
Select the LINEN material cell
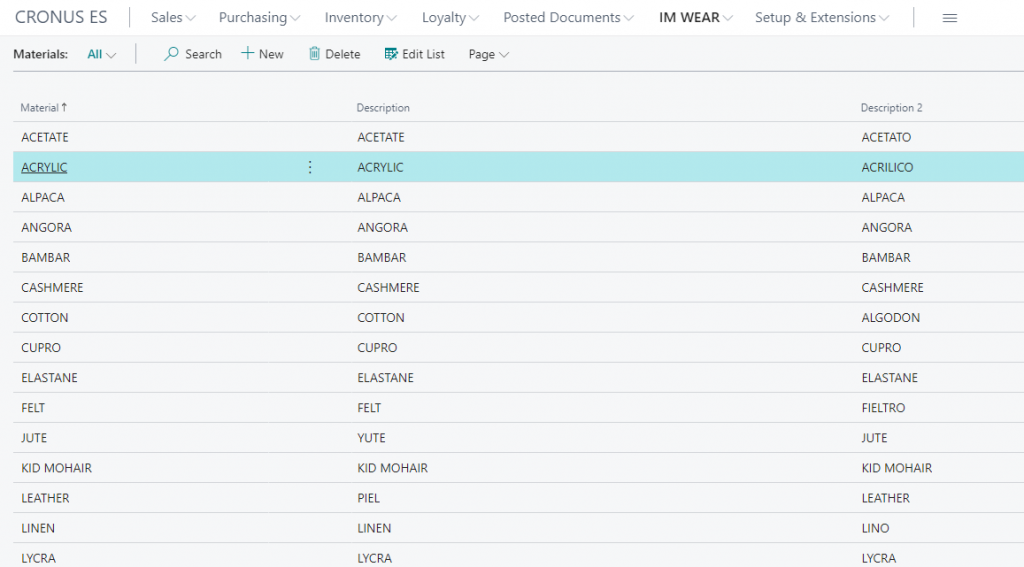pyautogui.click(x=37, y=528)
